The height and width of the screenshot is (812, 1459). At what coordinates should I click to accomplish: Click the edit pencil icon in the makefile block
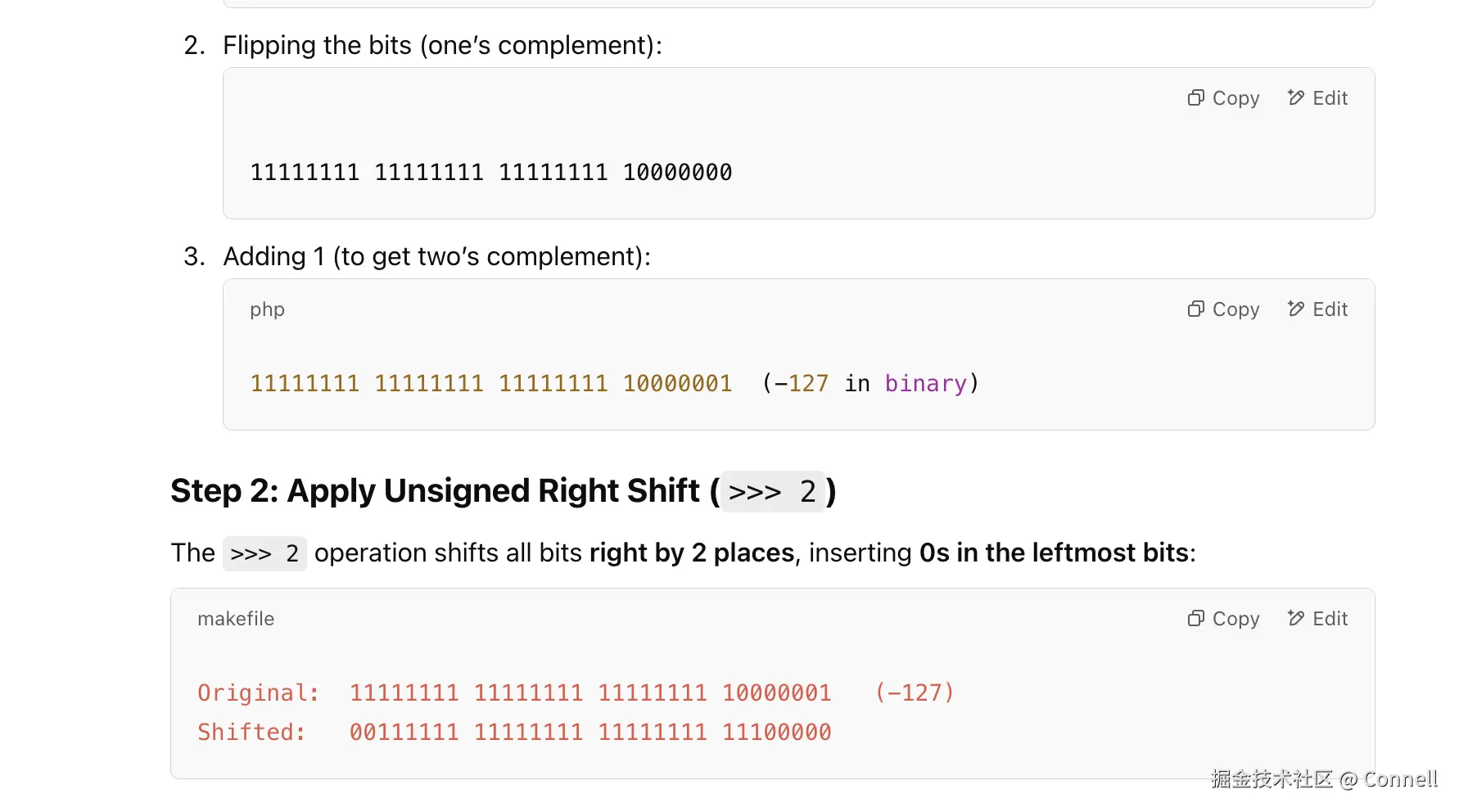pyautogui.click(x=1295, y=619)
